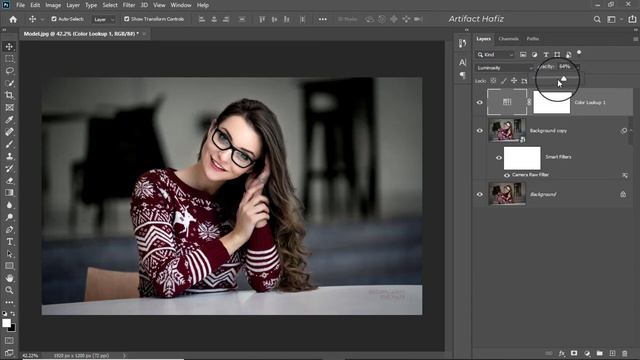Open the Image menu
Screen dimensions: 640x360
pyautogui.click(x=53, y=5)
